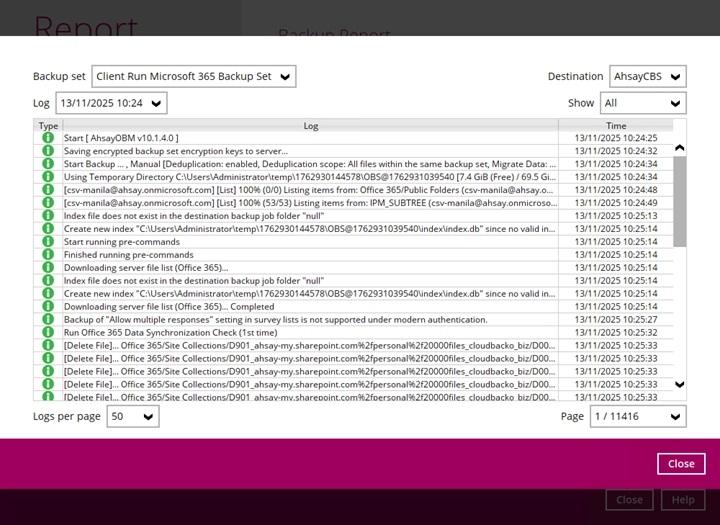Click the Log column header
Screen dimensions: 720x525
point(311,126)
